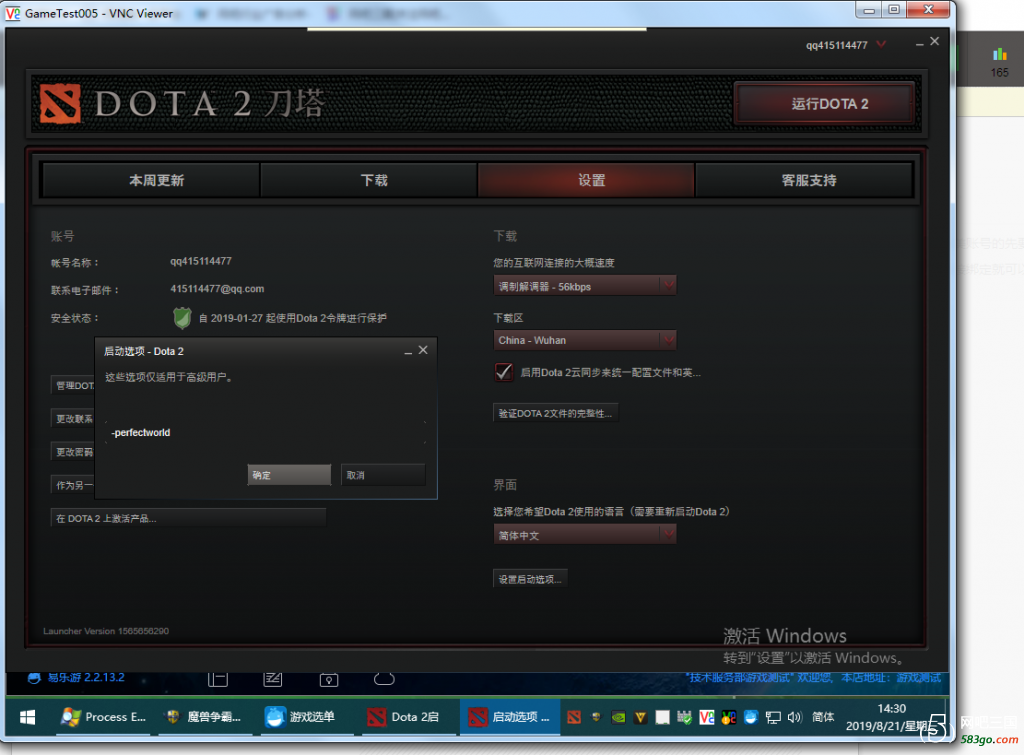Open the internet speed dropdown showing 56kbps
The width and height of the screenshot is (1024, 755).
[x=584, y=286]
